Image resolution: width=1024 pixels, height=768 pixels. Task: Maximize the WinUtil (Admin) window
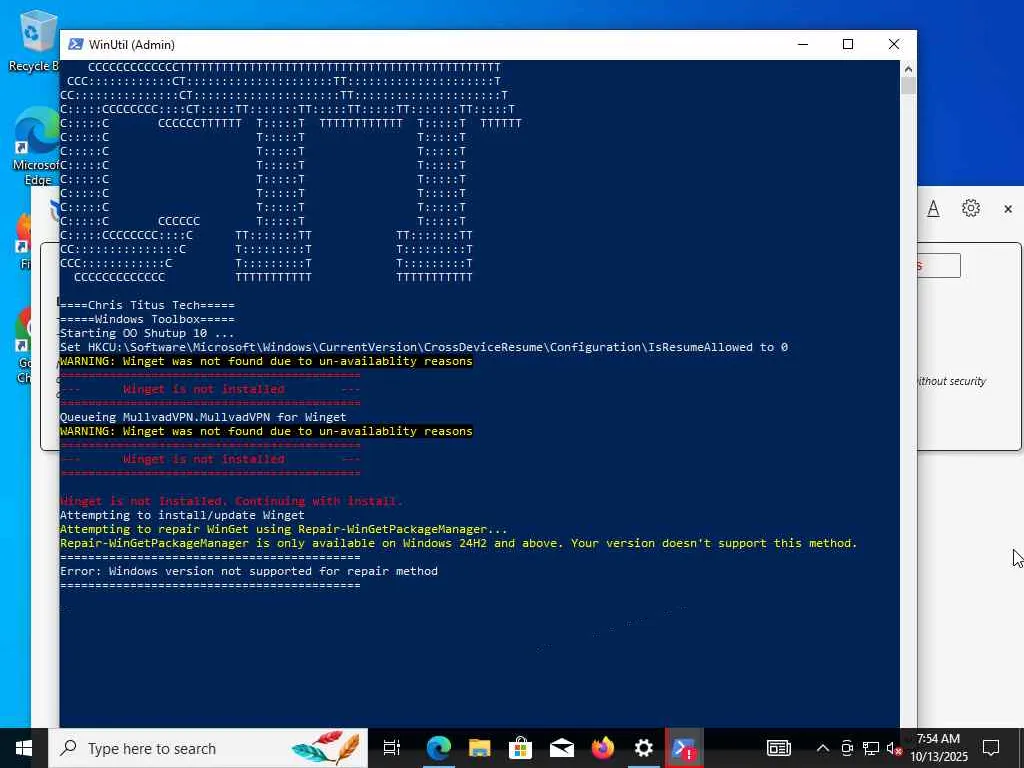tap(848, 44)
